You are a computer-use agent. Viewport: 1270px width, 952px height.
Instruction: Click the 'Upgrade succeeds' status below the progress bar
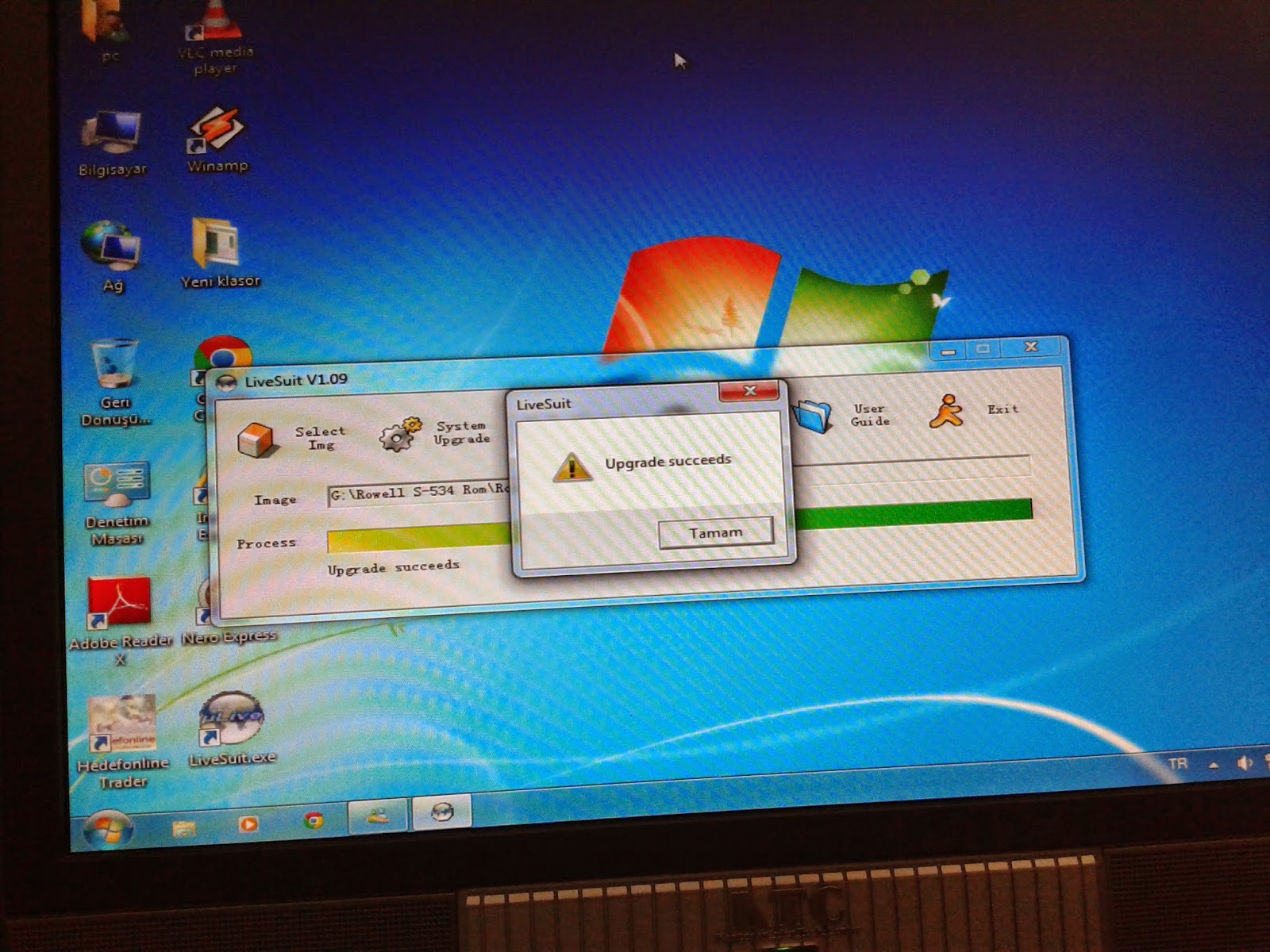pyautogui.click(x=394, y=567)
